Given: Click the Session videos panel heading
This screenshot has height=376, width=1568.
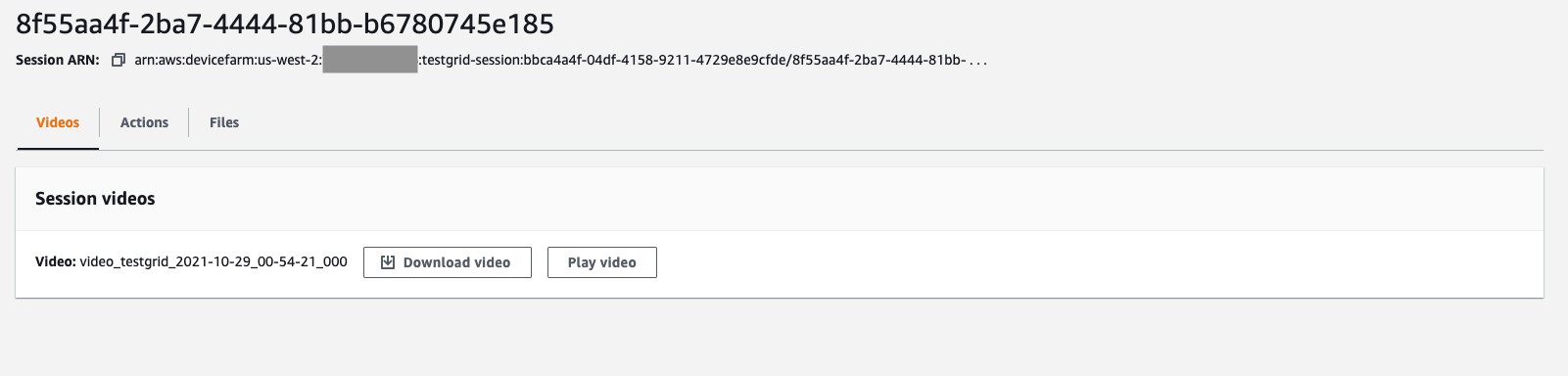Looking at the screenshot, I should tap(95, 199).
